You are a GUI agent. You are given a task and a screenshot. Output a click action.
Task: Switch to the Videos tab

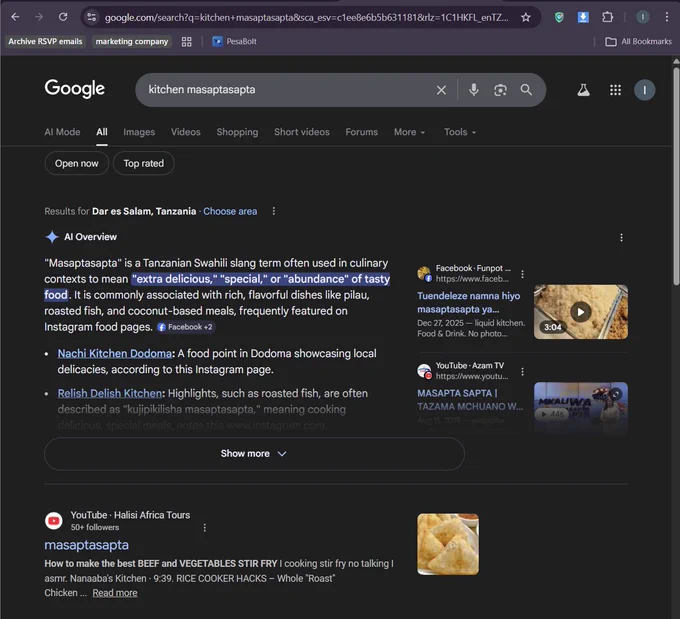pos(186,132)
